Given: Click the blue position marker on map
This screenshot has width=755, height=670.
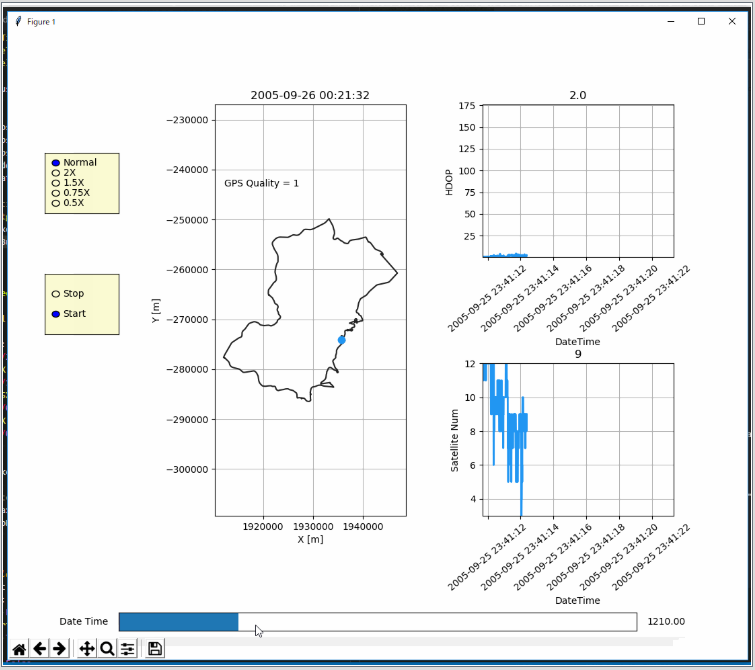Looking at the screenshot, I should (342, 340).
